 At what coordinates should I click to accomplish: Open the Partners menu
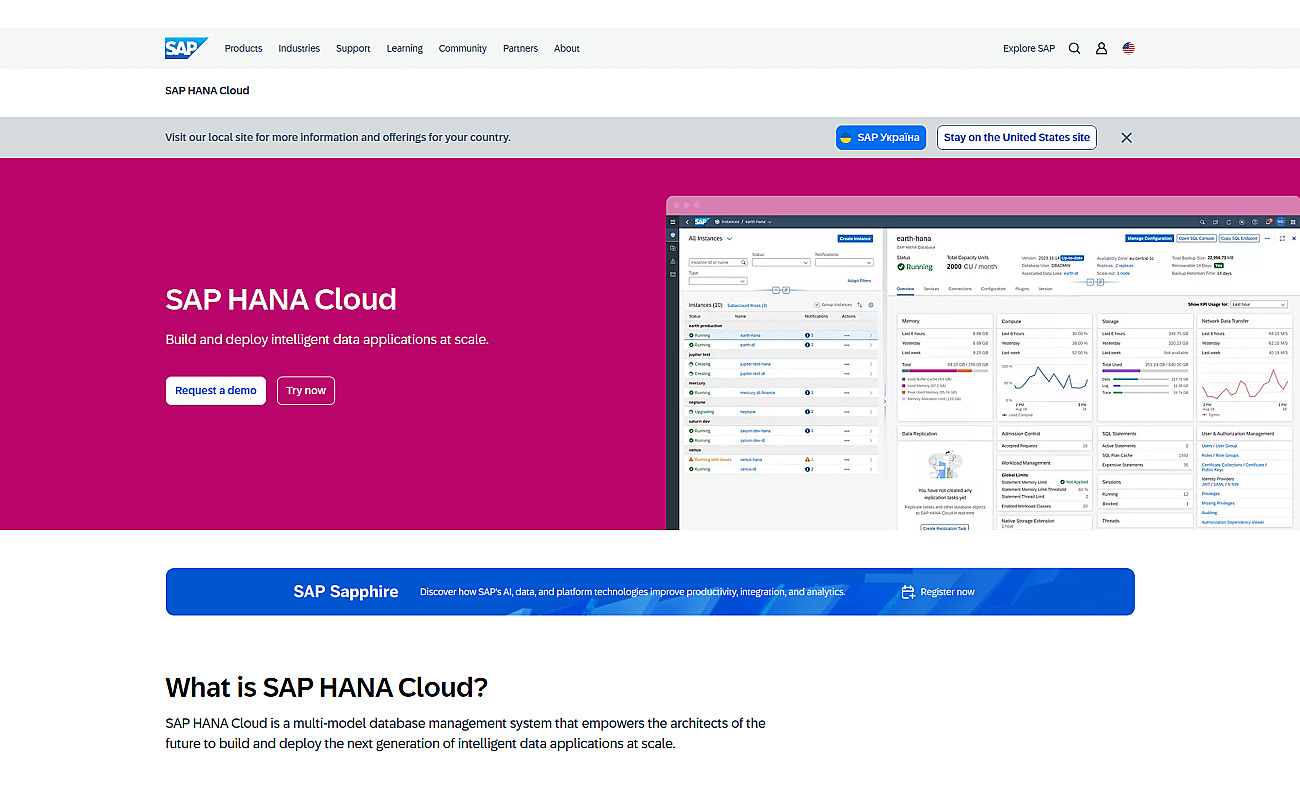click(520, 48)
